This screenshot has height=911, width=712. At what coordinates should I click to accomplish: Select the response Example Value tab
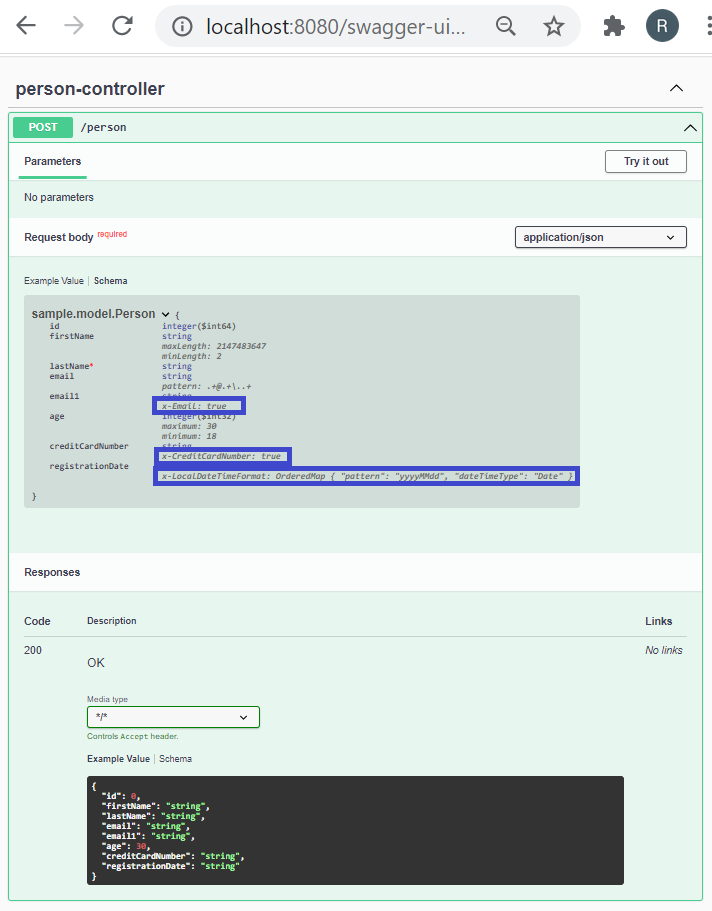(x=118, y=759)
